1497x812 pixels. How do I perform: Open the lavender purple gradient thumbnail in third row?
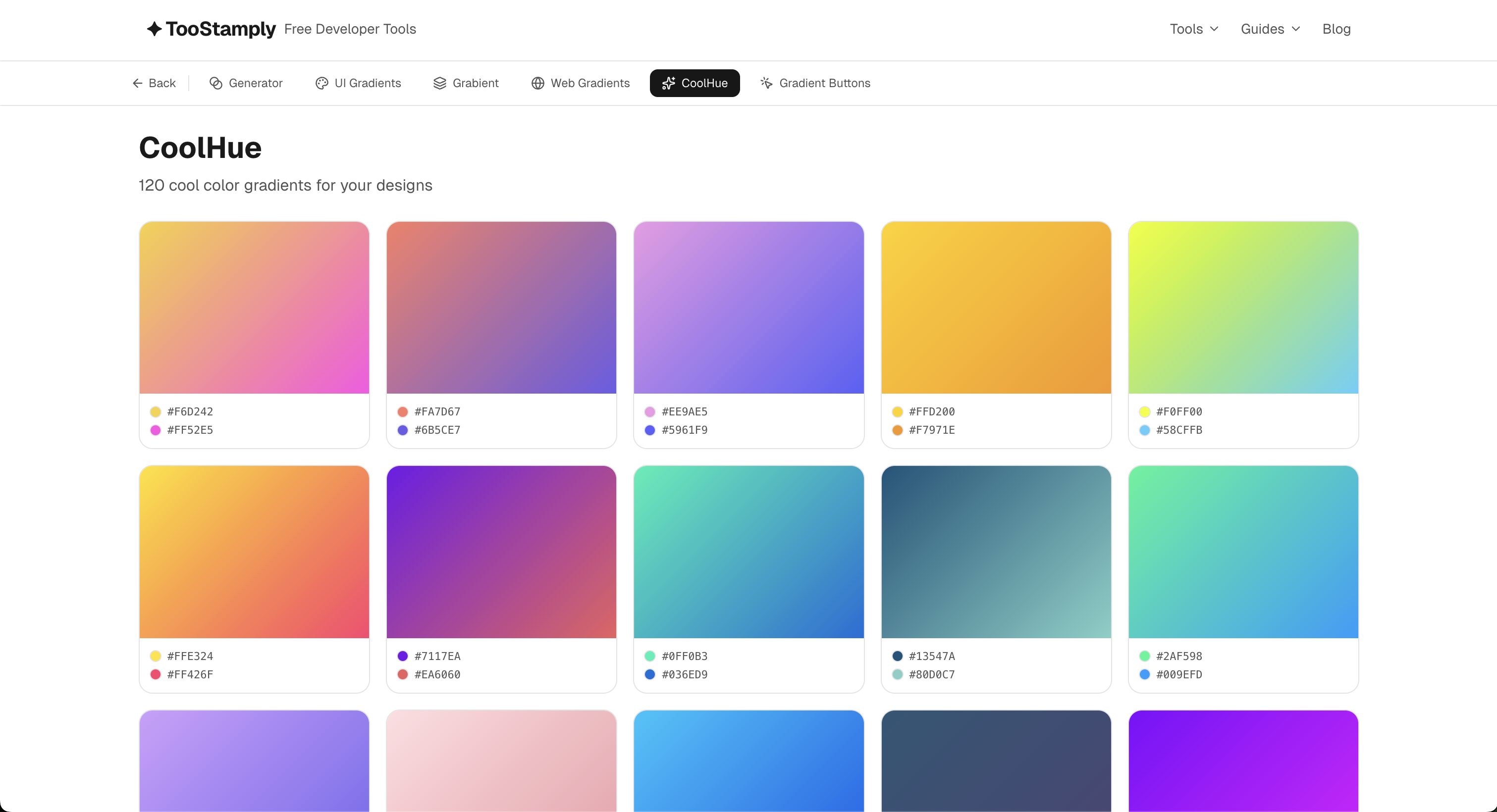click(254, 761)
